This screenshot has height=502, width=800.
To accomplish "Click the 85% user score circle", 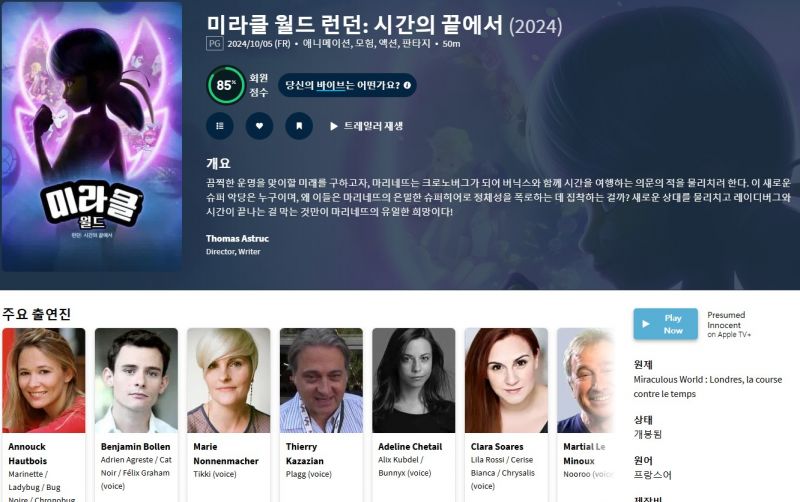I will click(x=226, y=85).
